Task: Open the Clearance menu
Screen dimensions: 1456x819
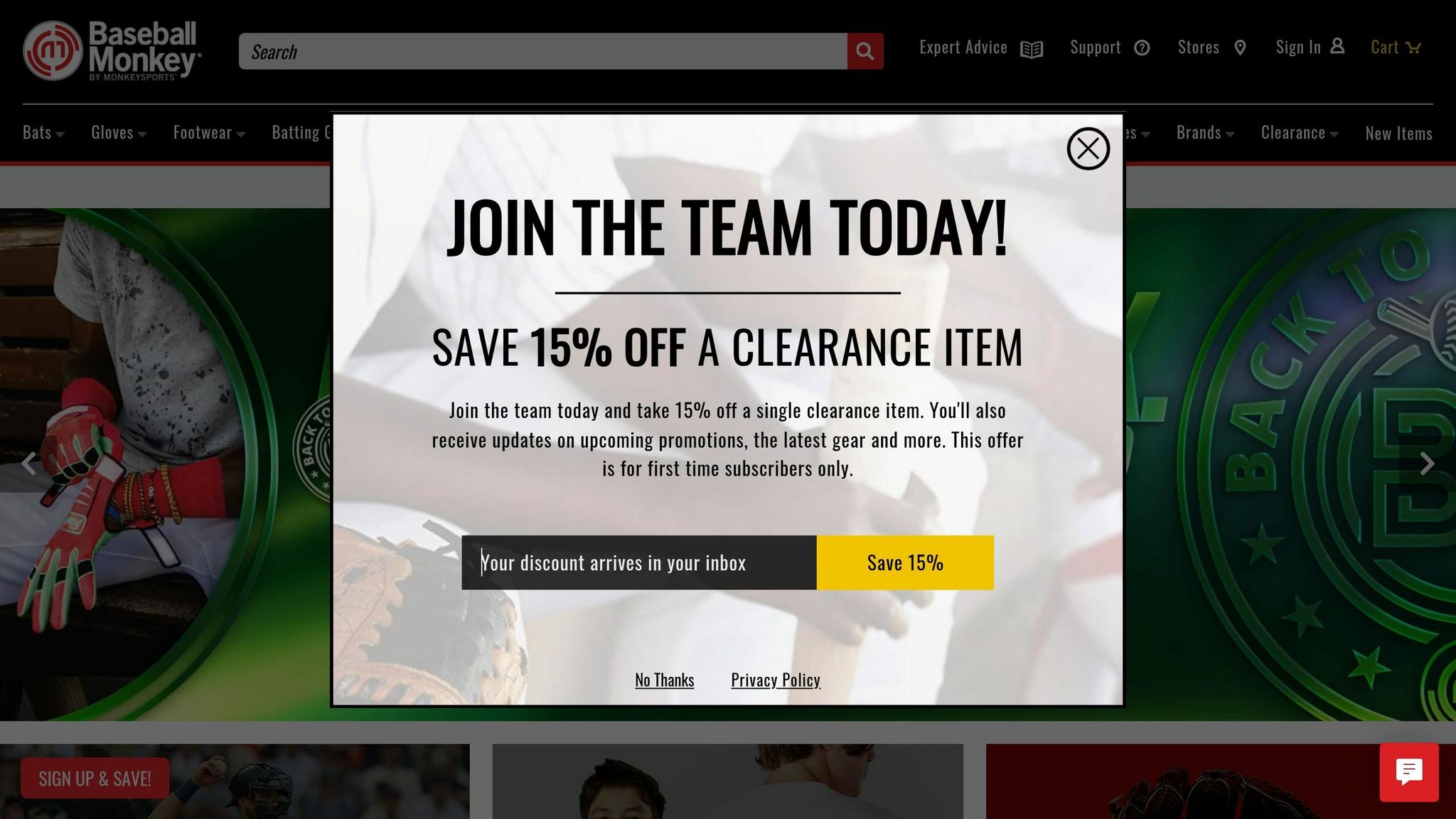Action: (1300, 133)
